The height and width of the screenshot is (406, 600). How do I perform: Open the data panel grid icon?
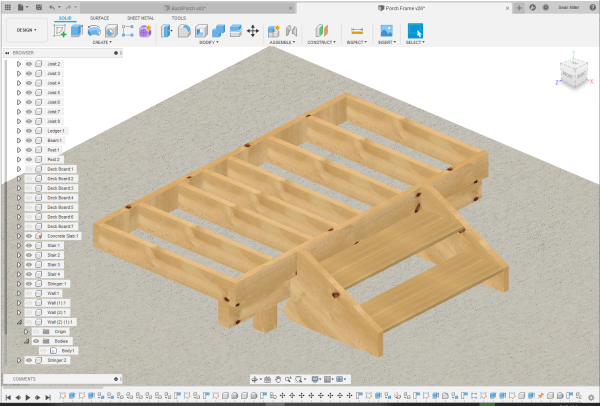click(8, 7)
